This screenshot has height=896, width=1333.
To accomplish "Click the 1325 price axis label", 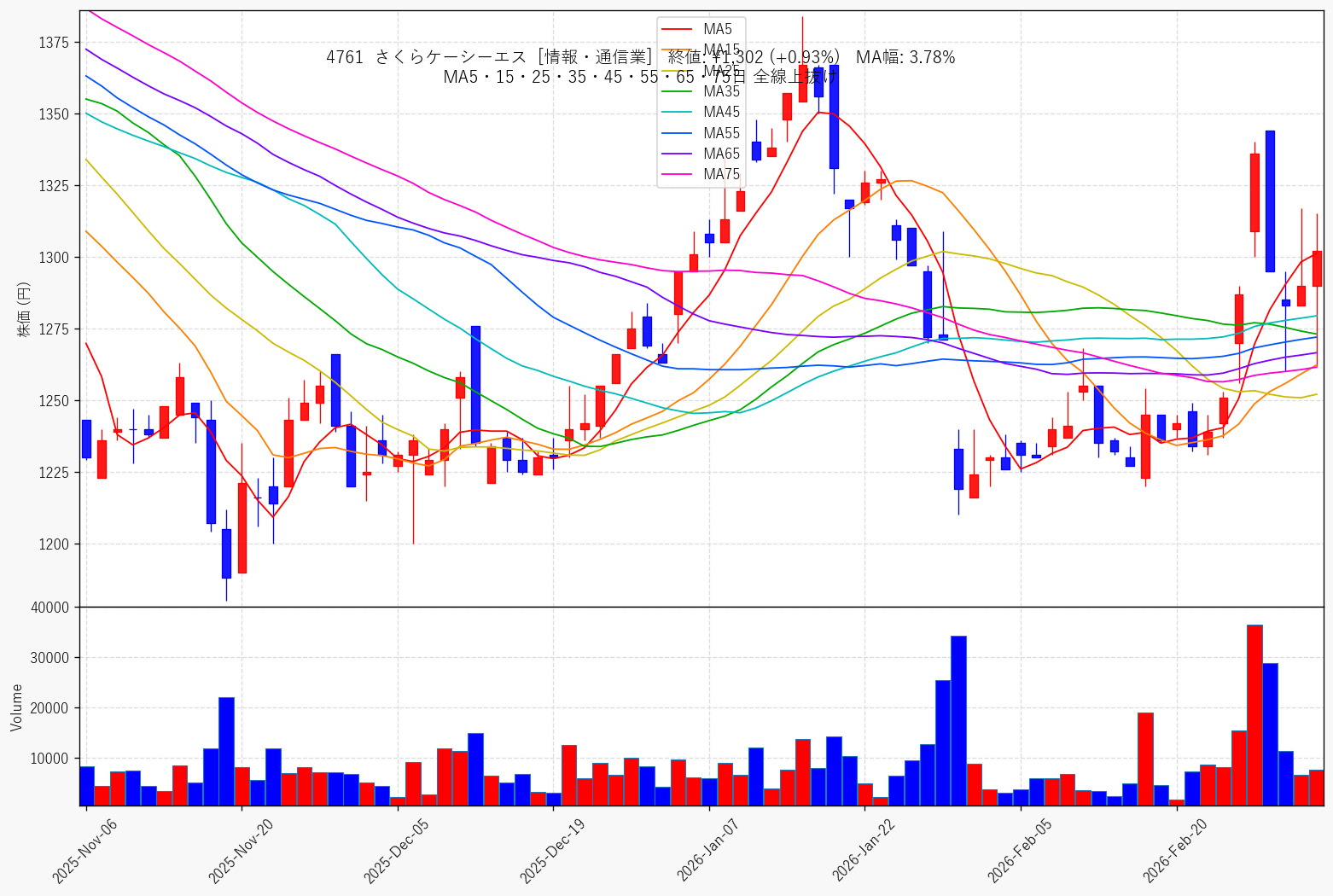I will [55, 185].
